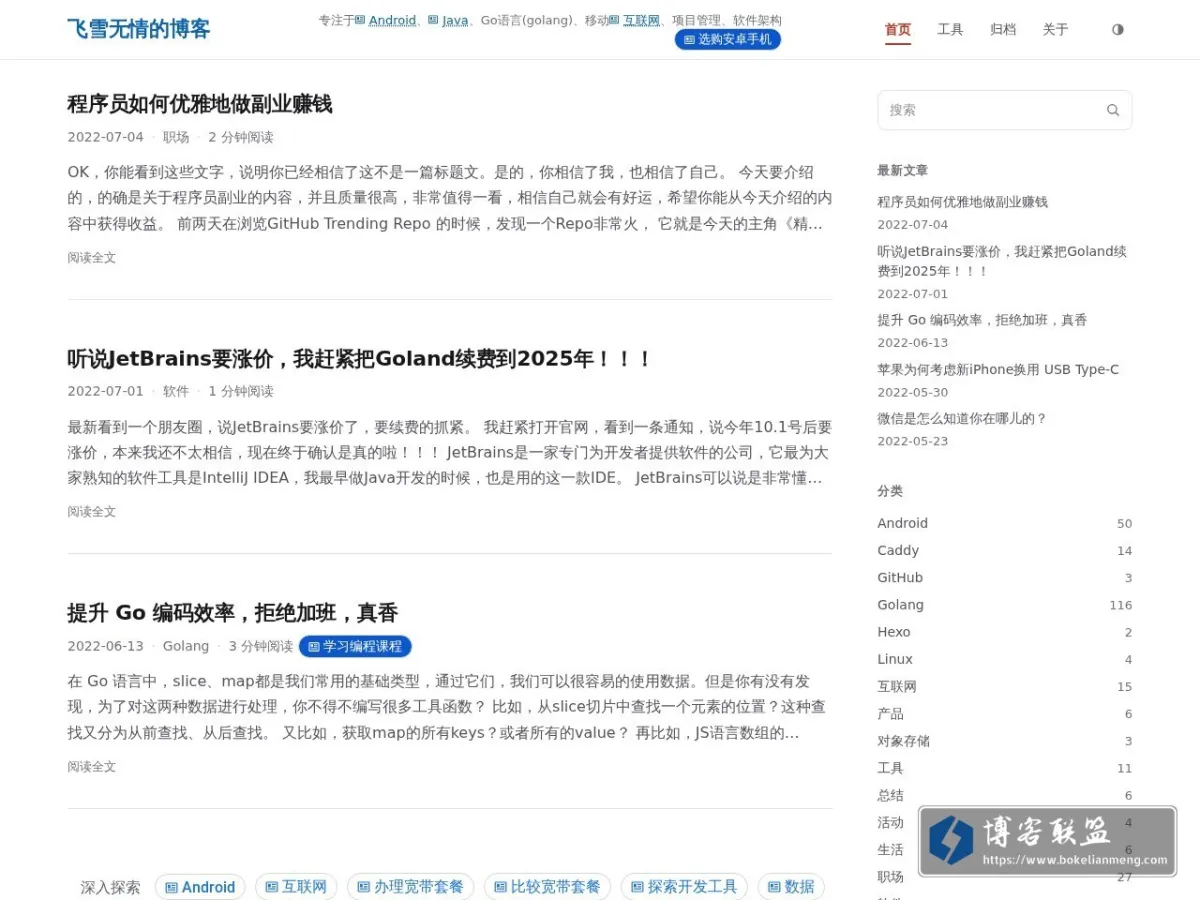Click the 比较宽带套餐 chip

click(547, 887)
